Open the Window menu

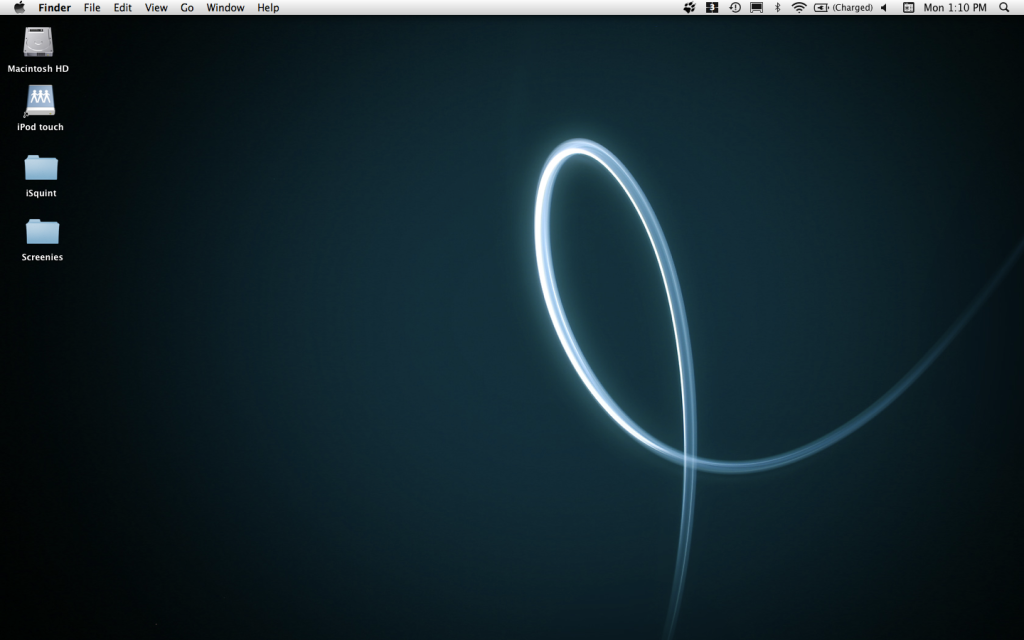click(x=225, y=8)
